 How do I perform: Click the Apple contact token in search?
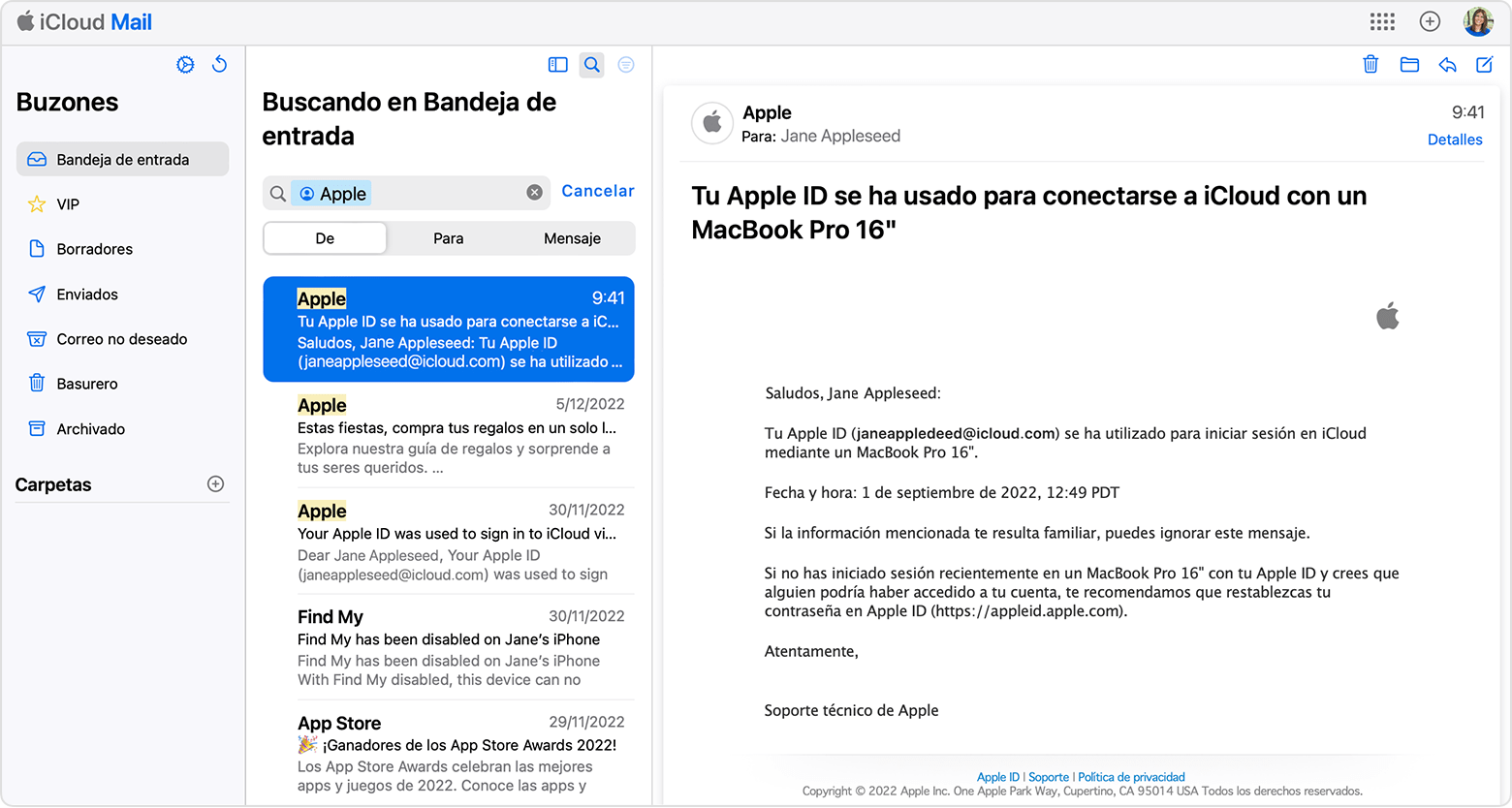[x=333, y=194]
